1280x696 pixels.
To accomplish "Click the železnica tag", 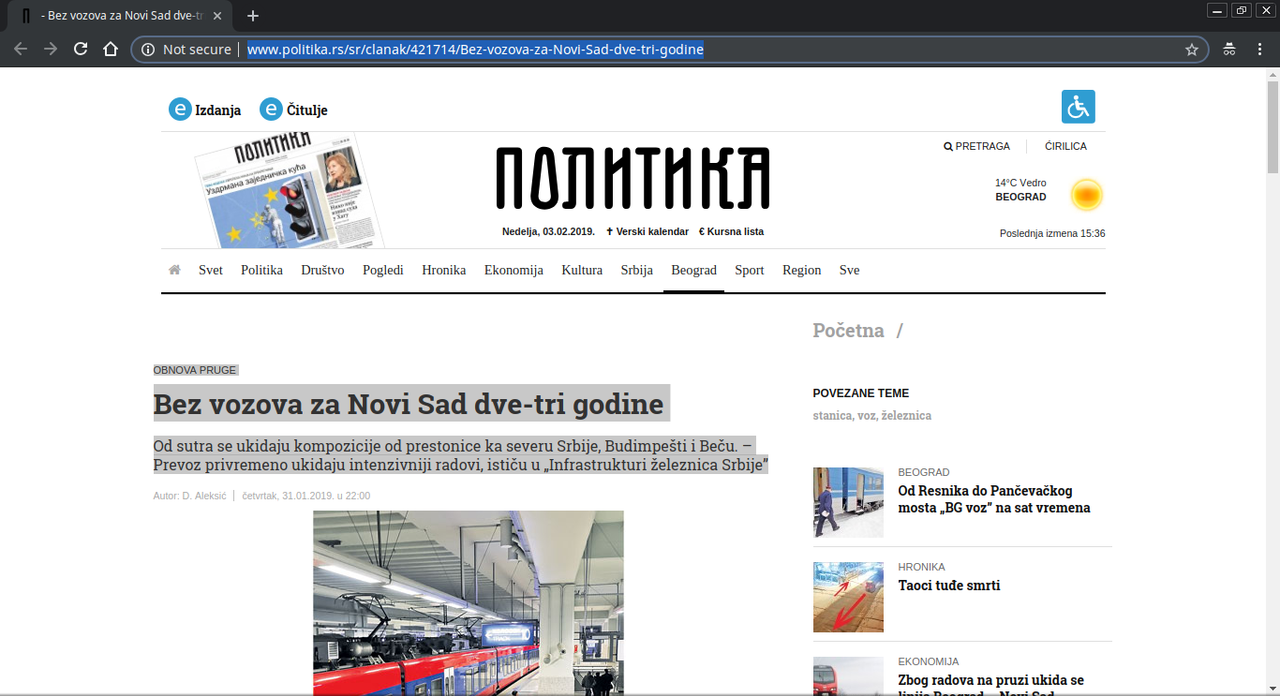I will tap(907, 415).
